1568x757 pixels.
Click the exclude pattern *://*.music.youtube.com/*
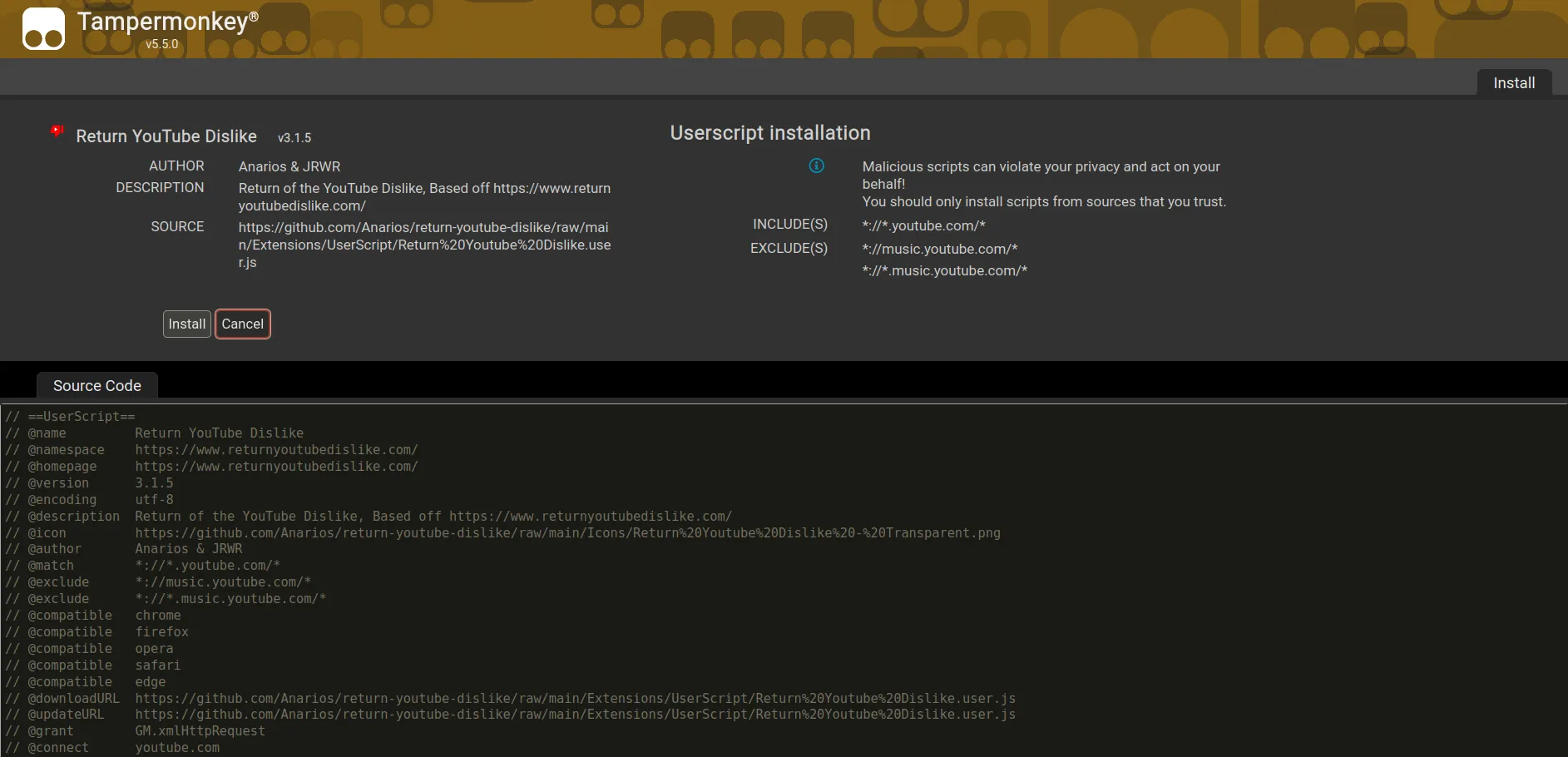point(945,270)
